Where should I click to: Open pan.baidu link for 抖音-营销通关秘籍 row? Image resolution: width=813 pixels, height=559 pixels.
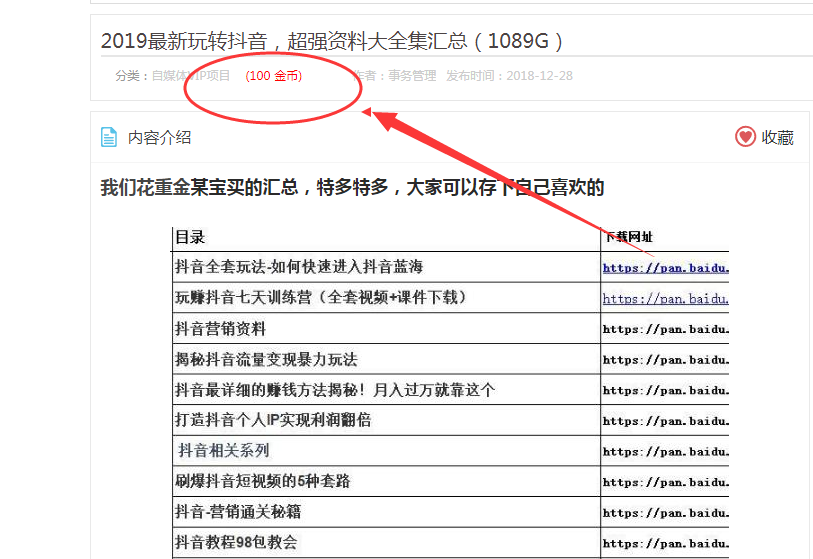(666, 513)
